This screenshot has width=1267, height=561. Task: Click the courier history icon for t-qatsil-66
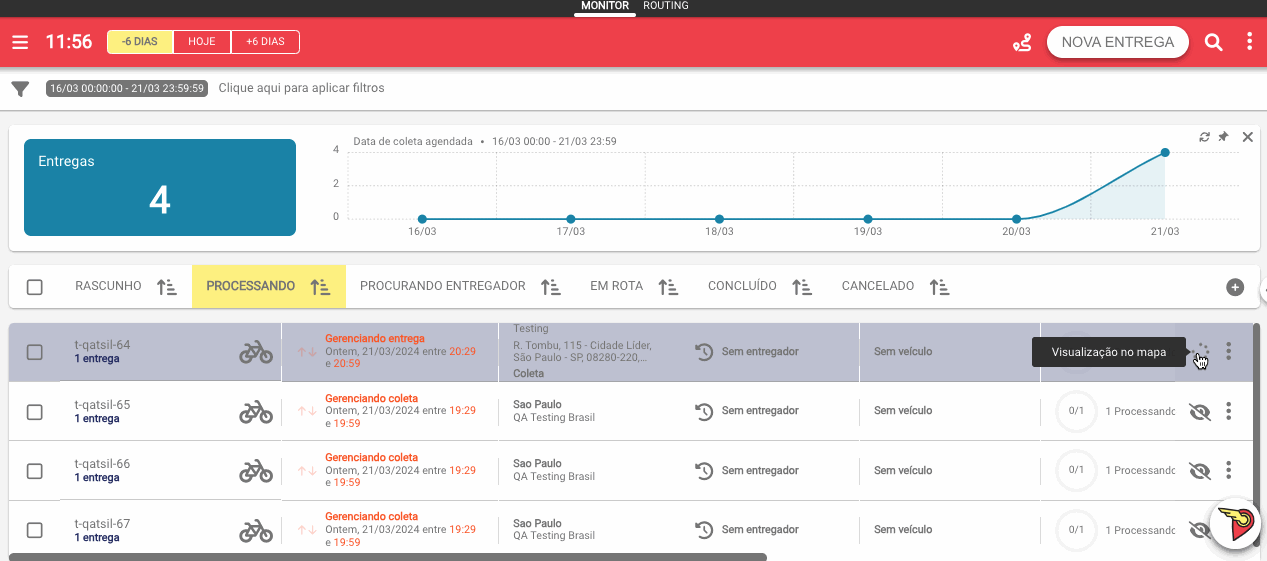[704, 470]
